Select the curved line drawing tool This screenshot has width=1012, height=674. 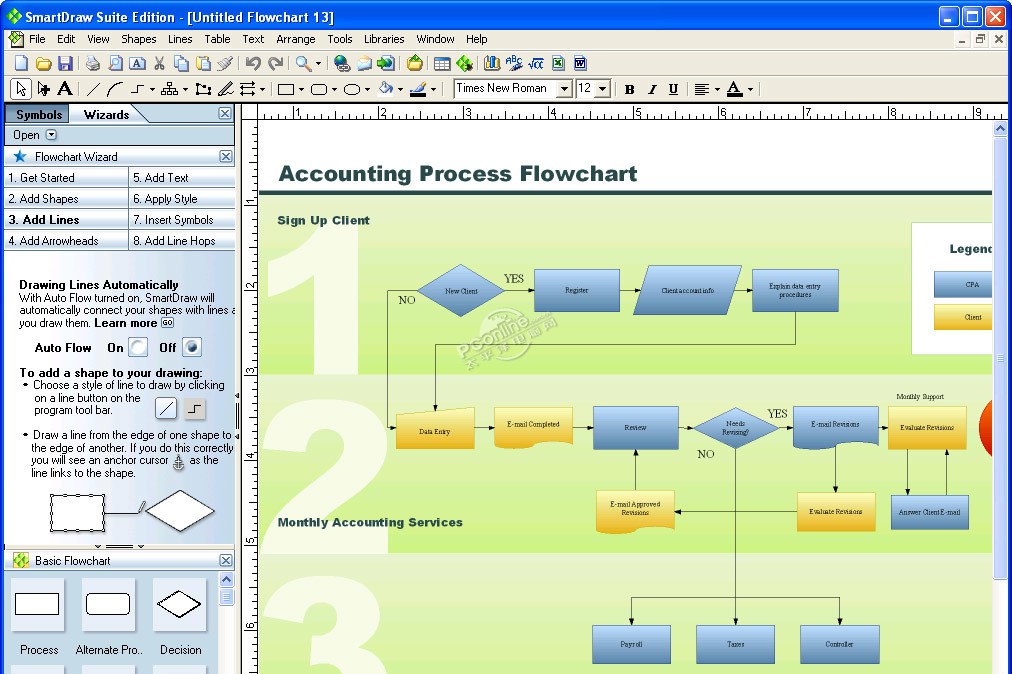(x=114, y=89)
